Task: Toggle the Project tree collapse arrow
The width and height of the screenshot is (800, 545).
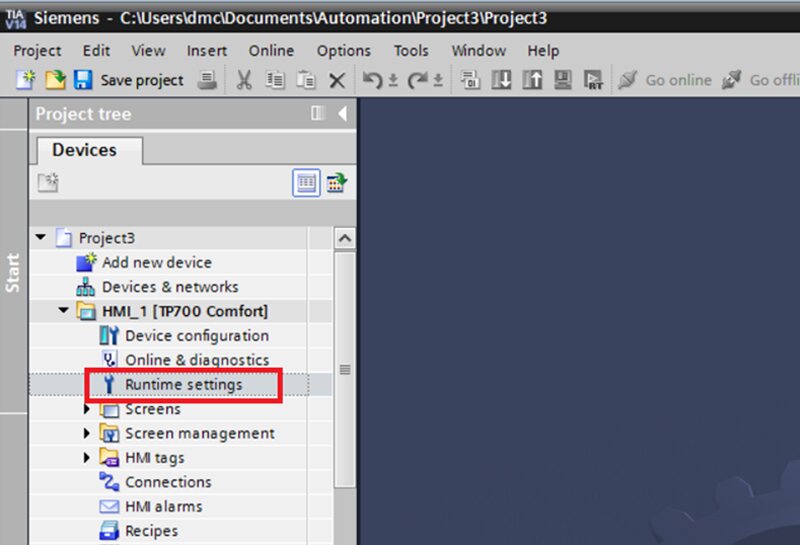Action: [x=343, y=113]
